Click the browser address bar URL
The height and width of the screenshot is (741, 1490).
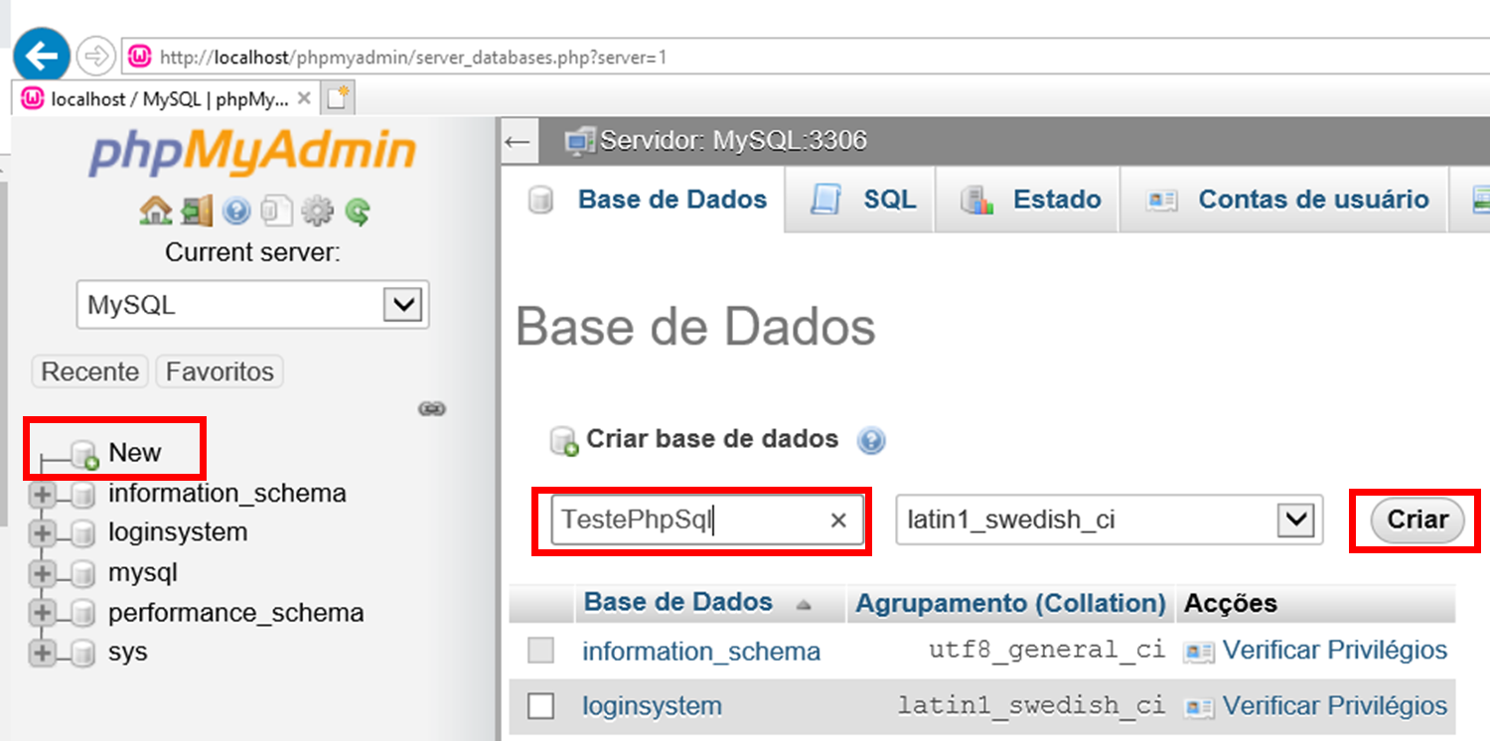coord(413,58)
